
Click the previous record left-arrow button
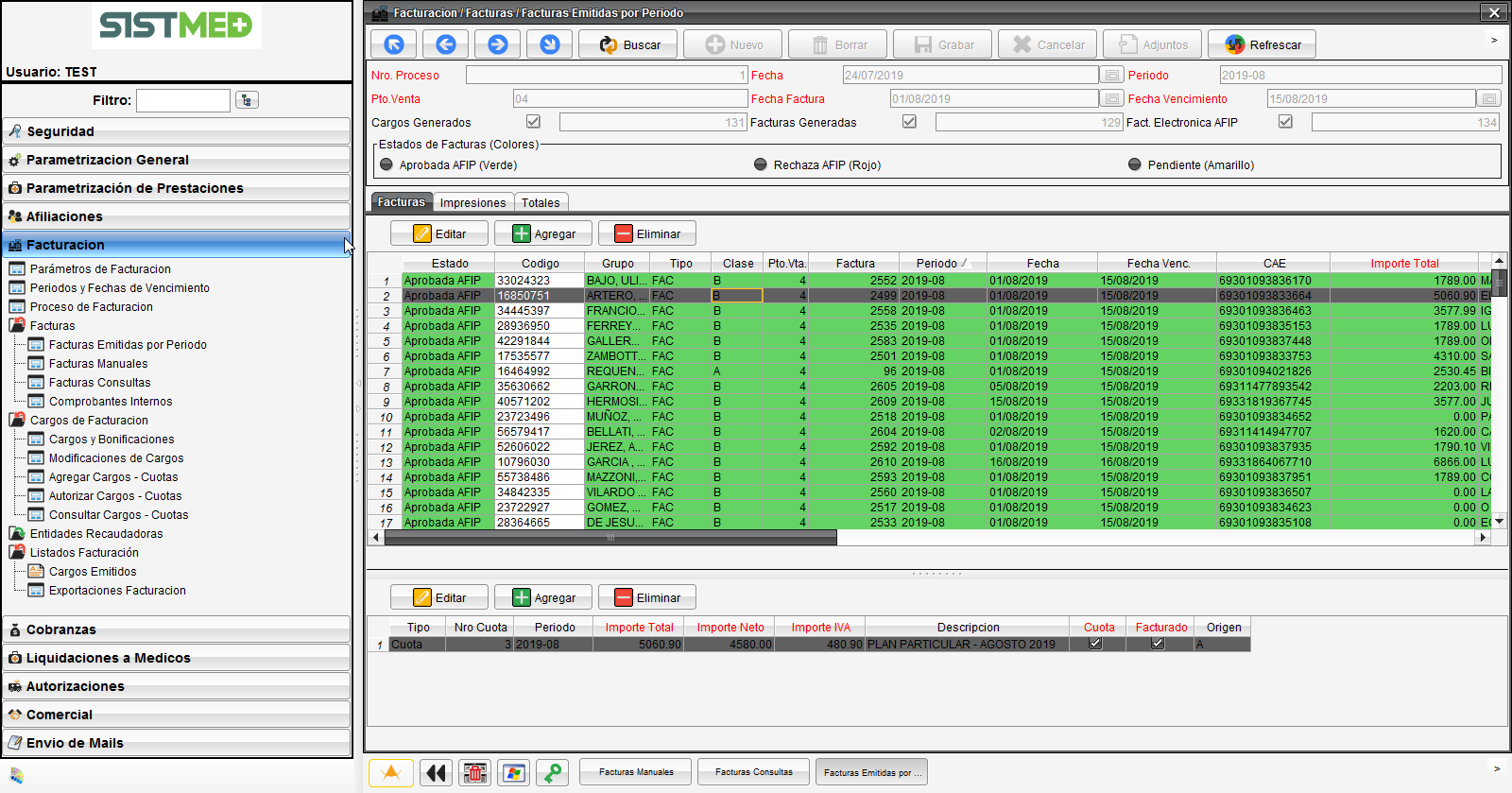(x=446, y=44)
